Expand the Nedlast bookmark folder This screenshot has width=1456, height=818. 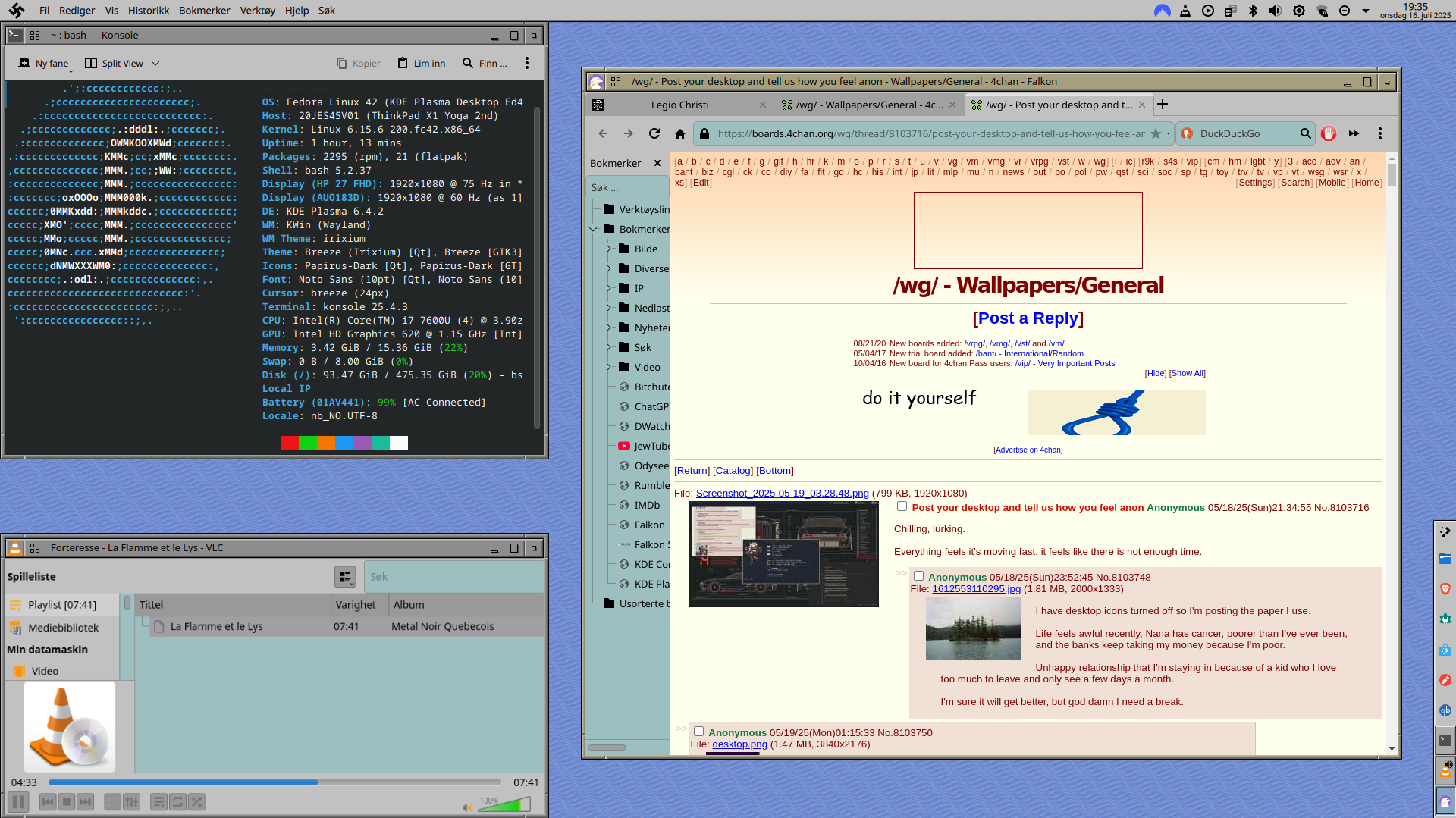(609, 308)
